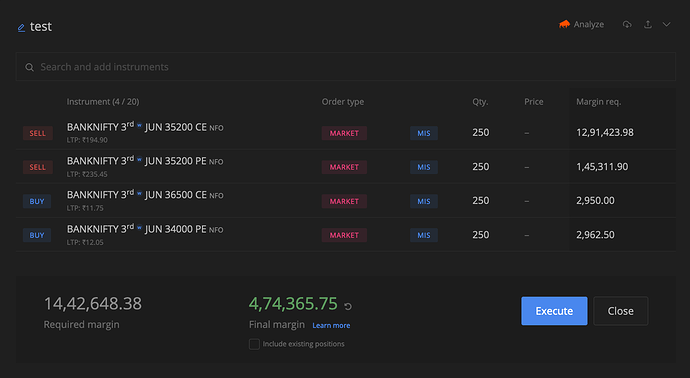690x378 pixels.
Task: Select BANKNIFTY JUN 36500 CE instrument name
Action: coord(137,195)
